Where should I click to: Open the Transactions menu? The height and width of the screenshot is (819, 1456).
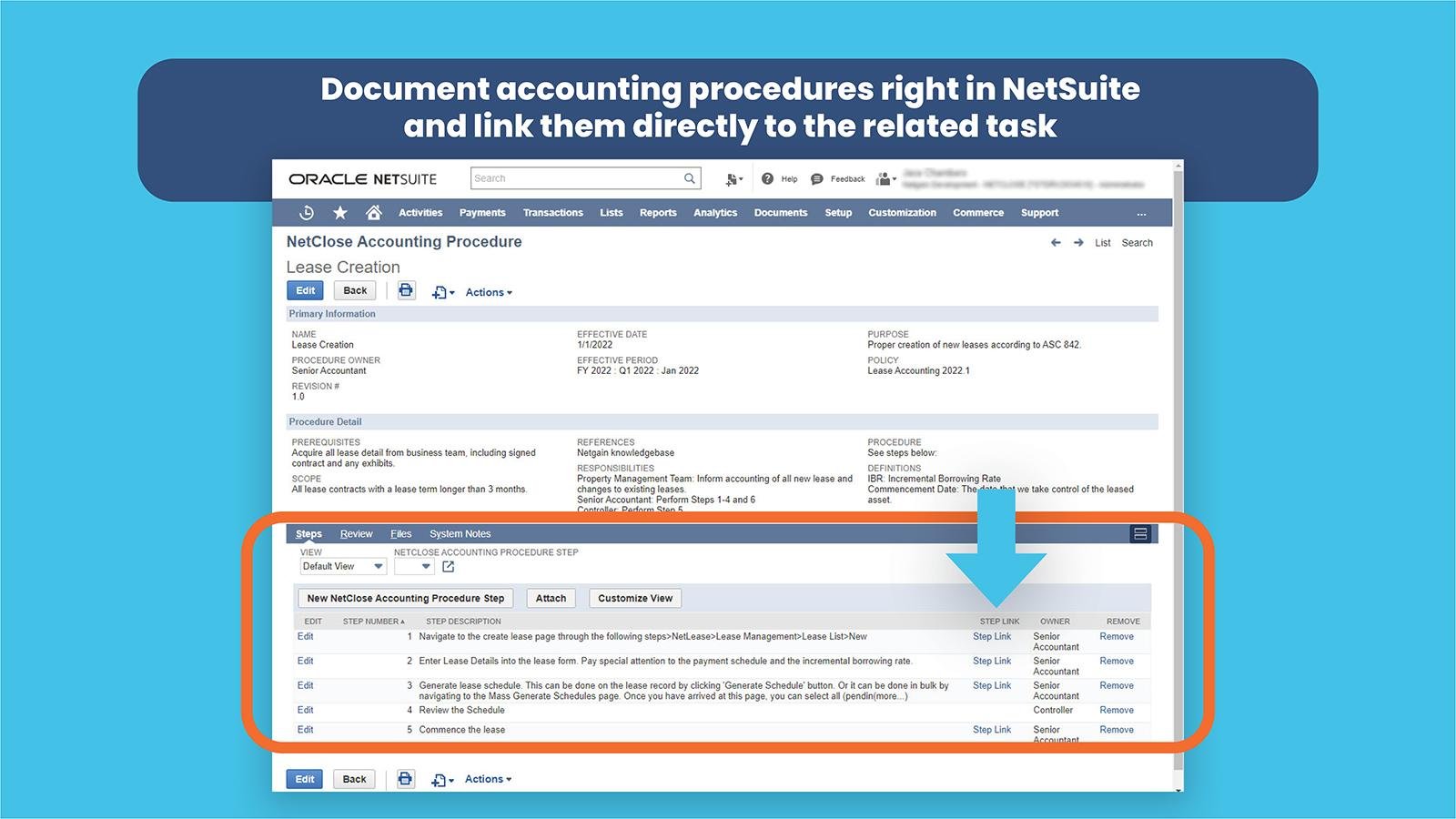552,213
